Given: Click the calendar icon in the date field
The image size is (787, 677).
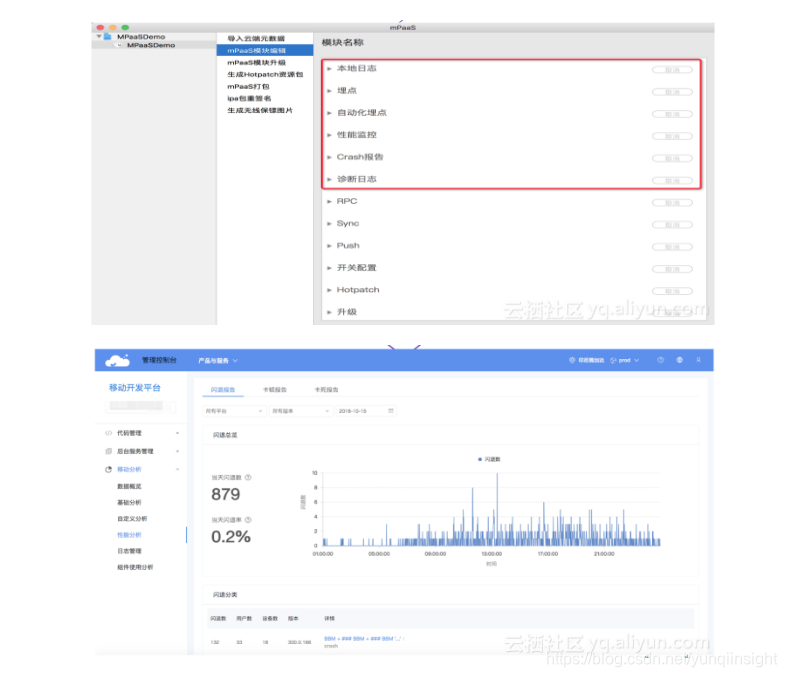Looking at the screenshot, I should pos(390,411).
